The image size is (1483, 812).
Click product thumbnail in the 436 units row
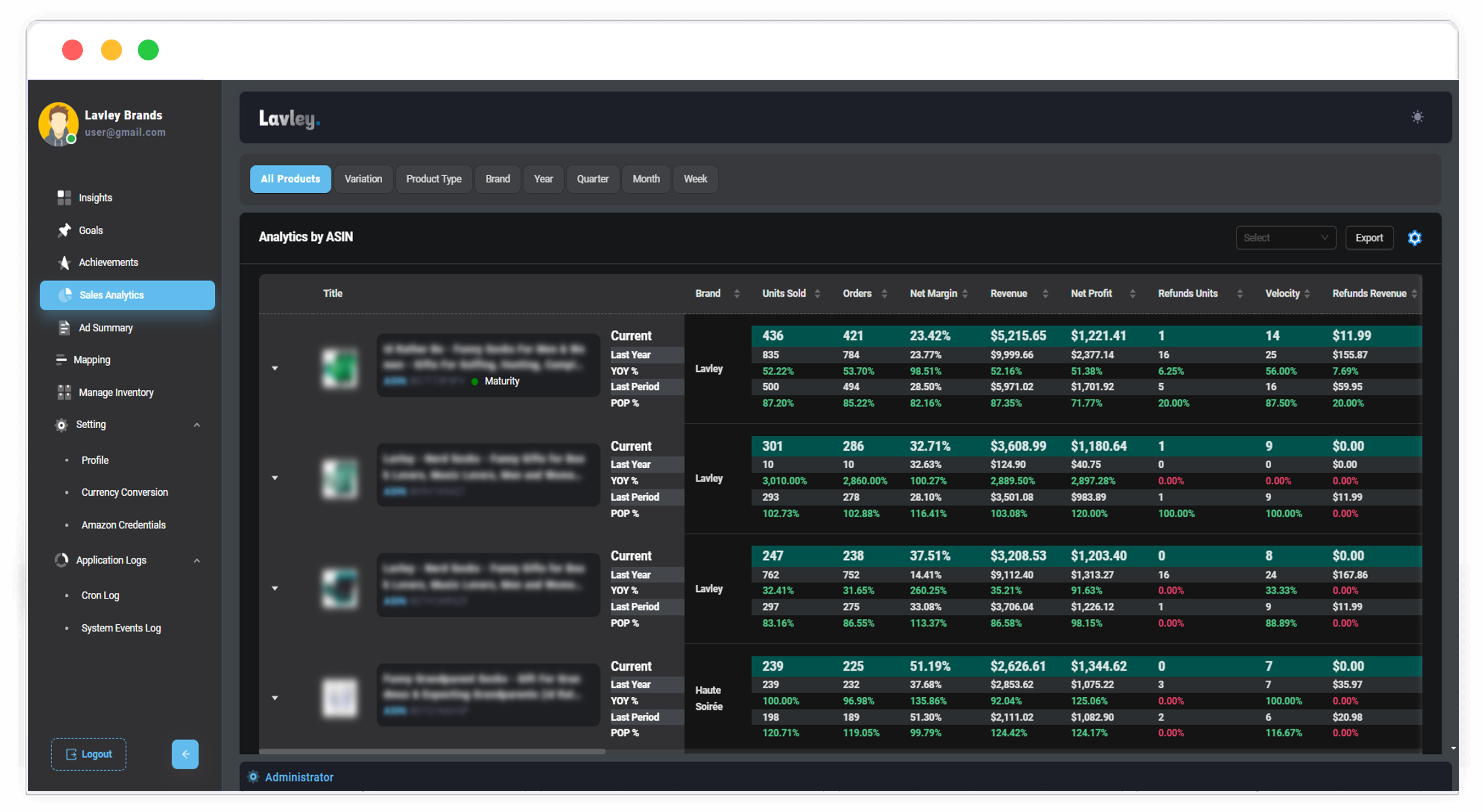[x=339, y=368]
